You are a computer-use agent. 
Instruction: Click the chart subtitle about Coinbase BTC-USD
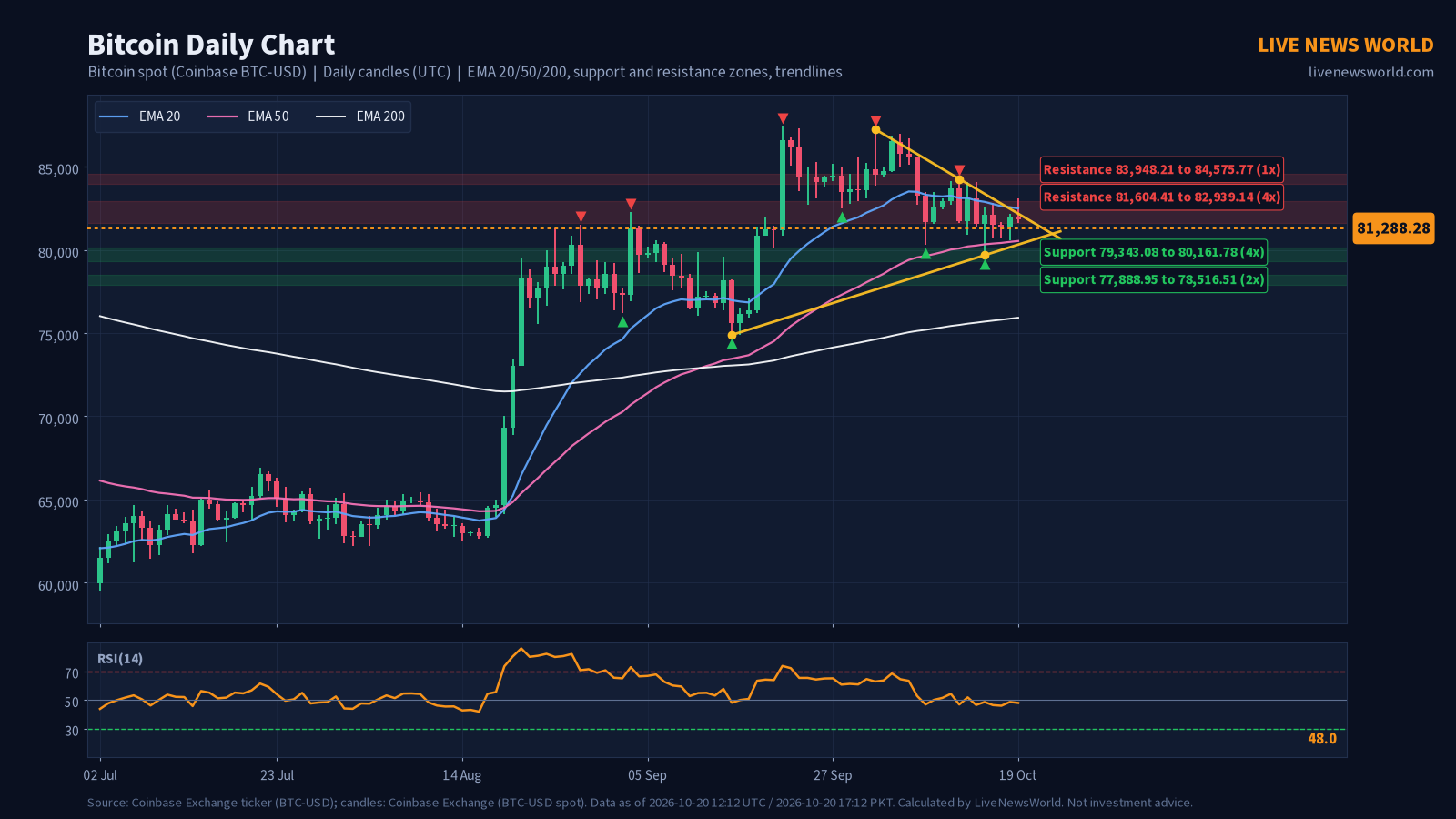465,72
